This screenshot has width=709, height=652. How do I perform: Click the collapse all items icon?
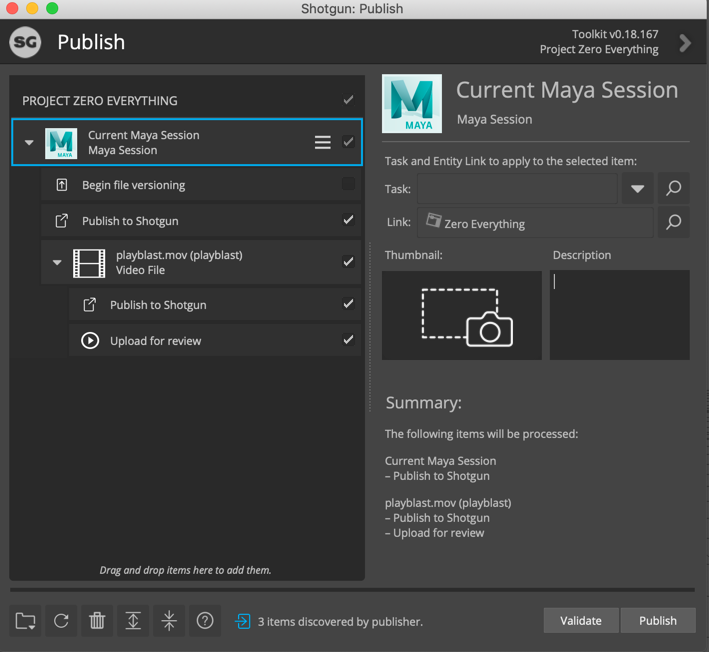169,621
